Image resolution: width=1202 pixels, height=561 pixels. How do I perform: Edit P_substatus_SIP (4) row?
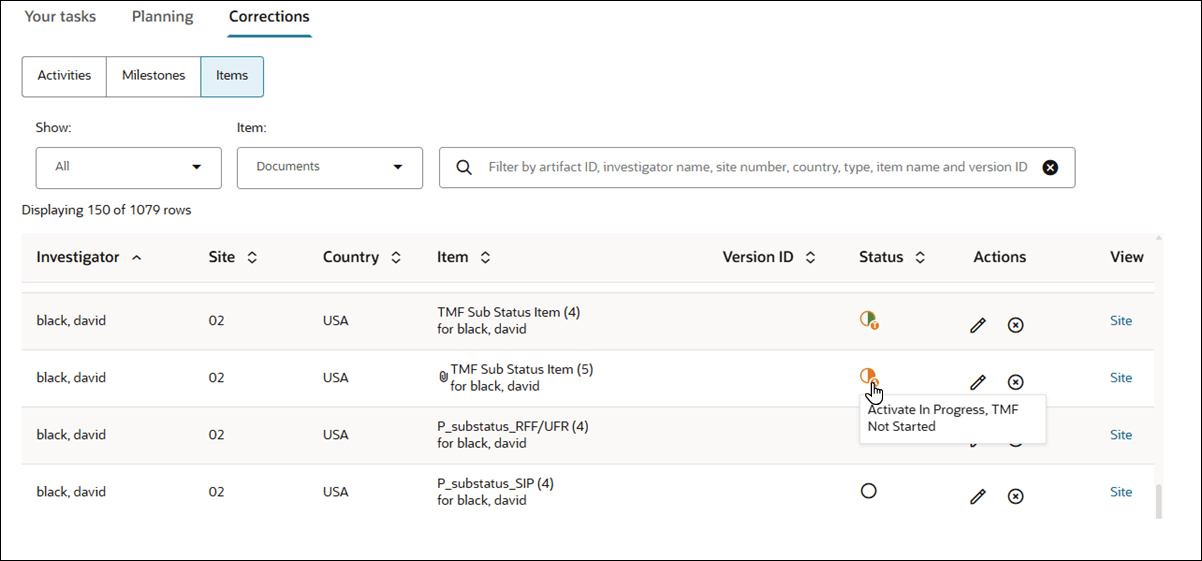pos(978,496)
